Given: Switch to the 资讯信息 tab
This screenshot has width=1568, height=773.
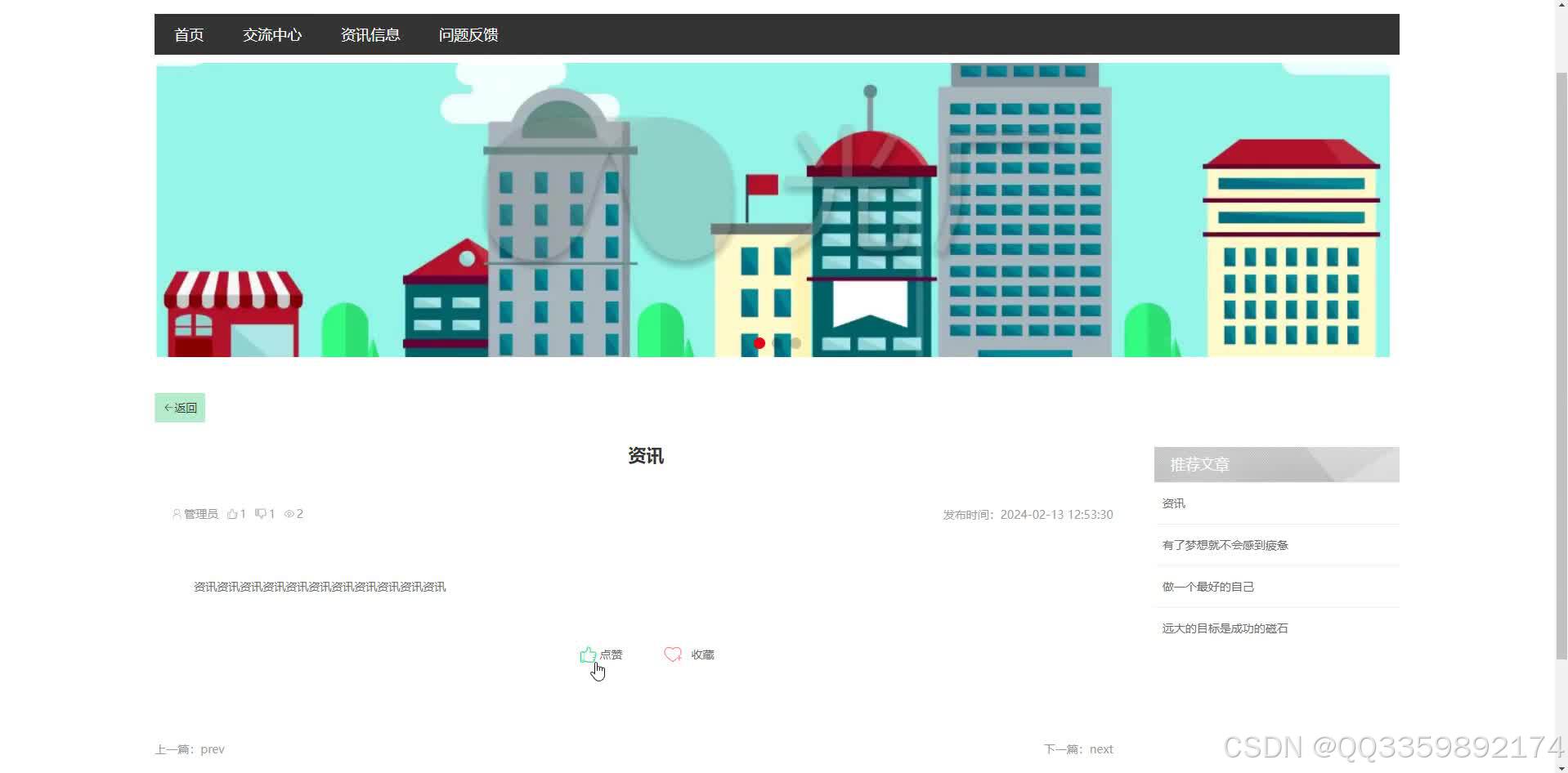Looking at the screenshot, I should coord(370,34).
